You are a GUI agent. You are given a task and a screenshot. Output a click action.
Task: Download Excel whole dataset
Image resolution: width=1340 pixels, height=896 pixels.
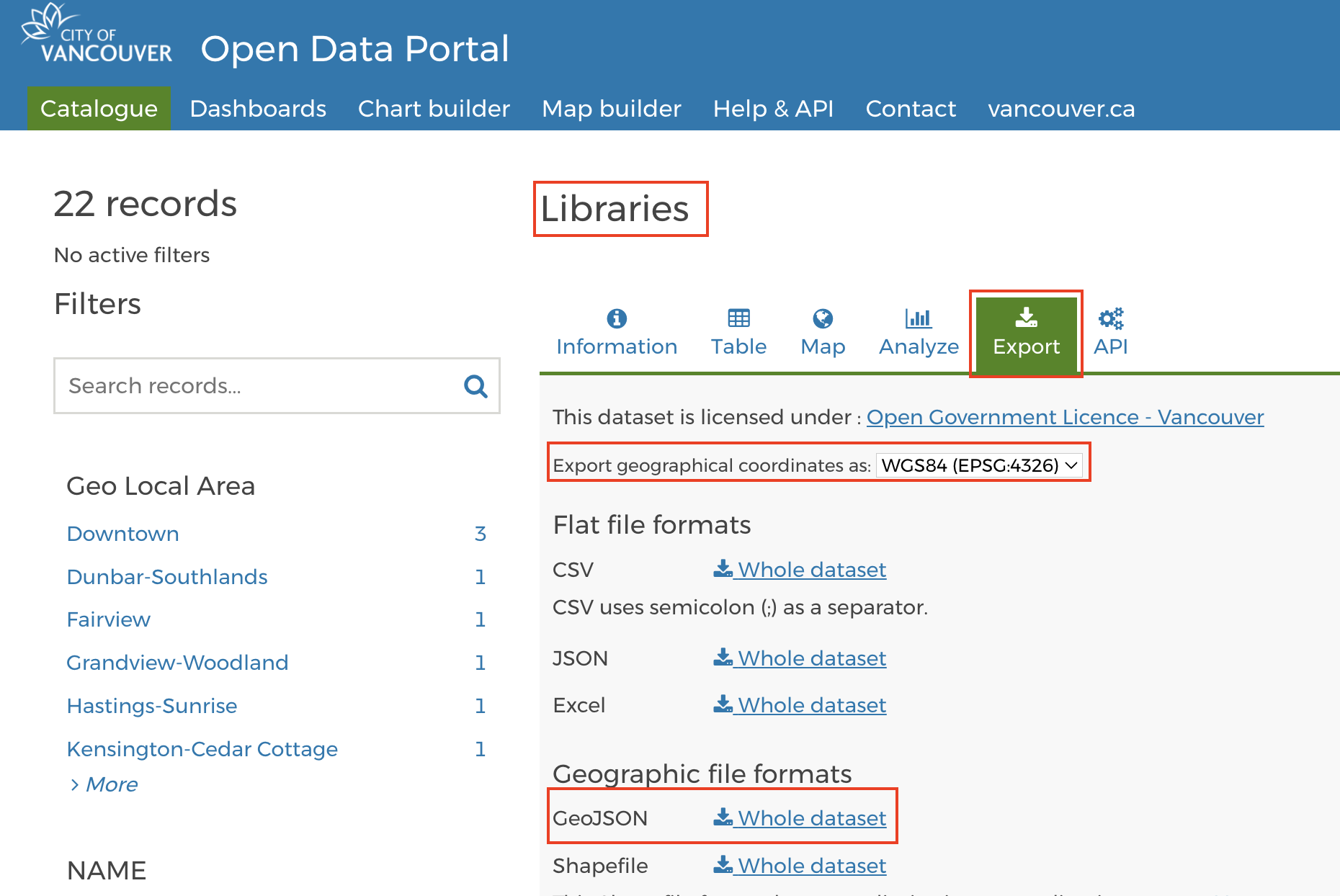[x=800, y=705]
